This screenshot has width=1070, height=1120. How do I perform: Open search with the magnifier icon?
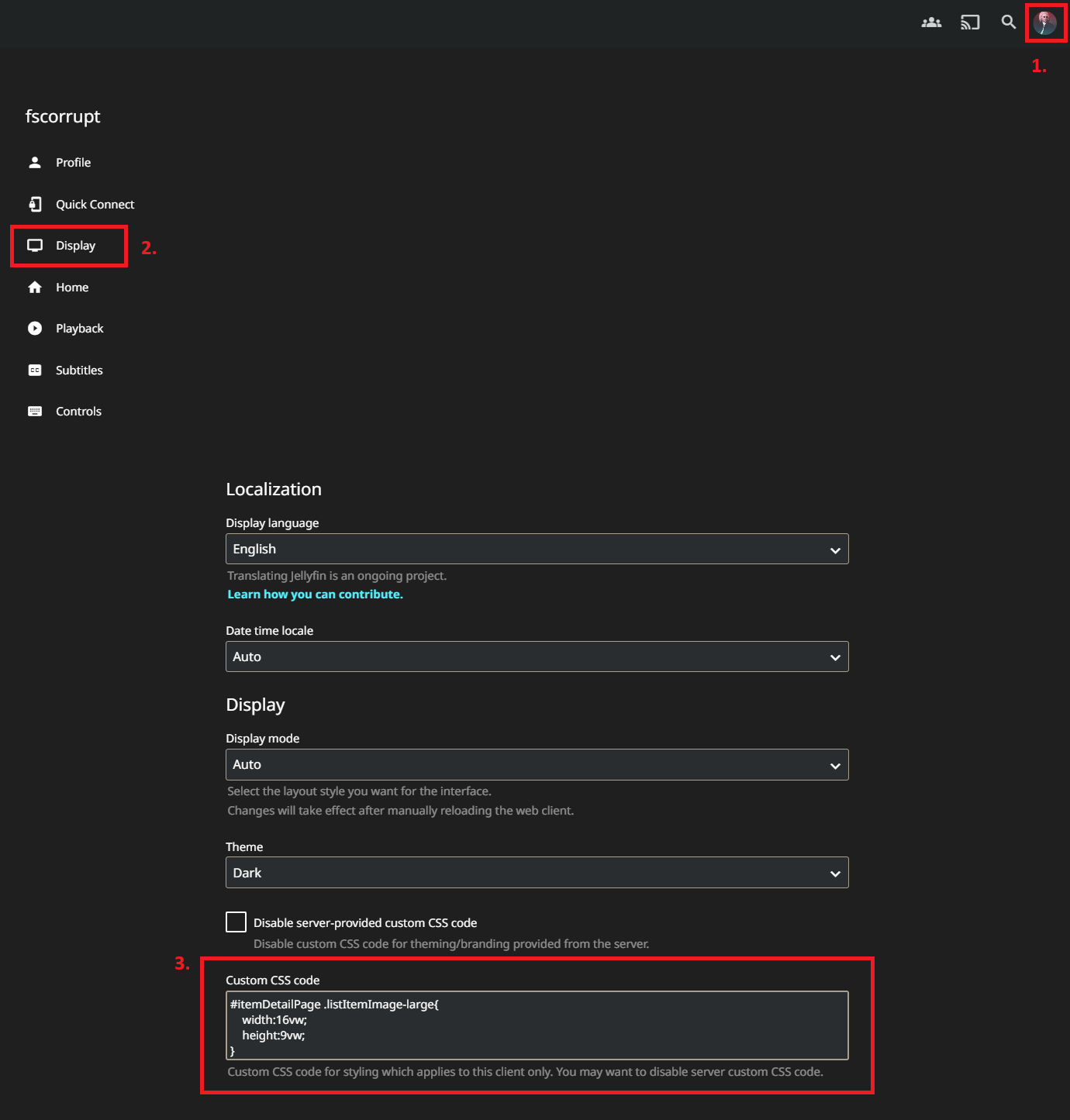[1008, 22]
